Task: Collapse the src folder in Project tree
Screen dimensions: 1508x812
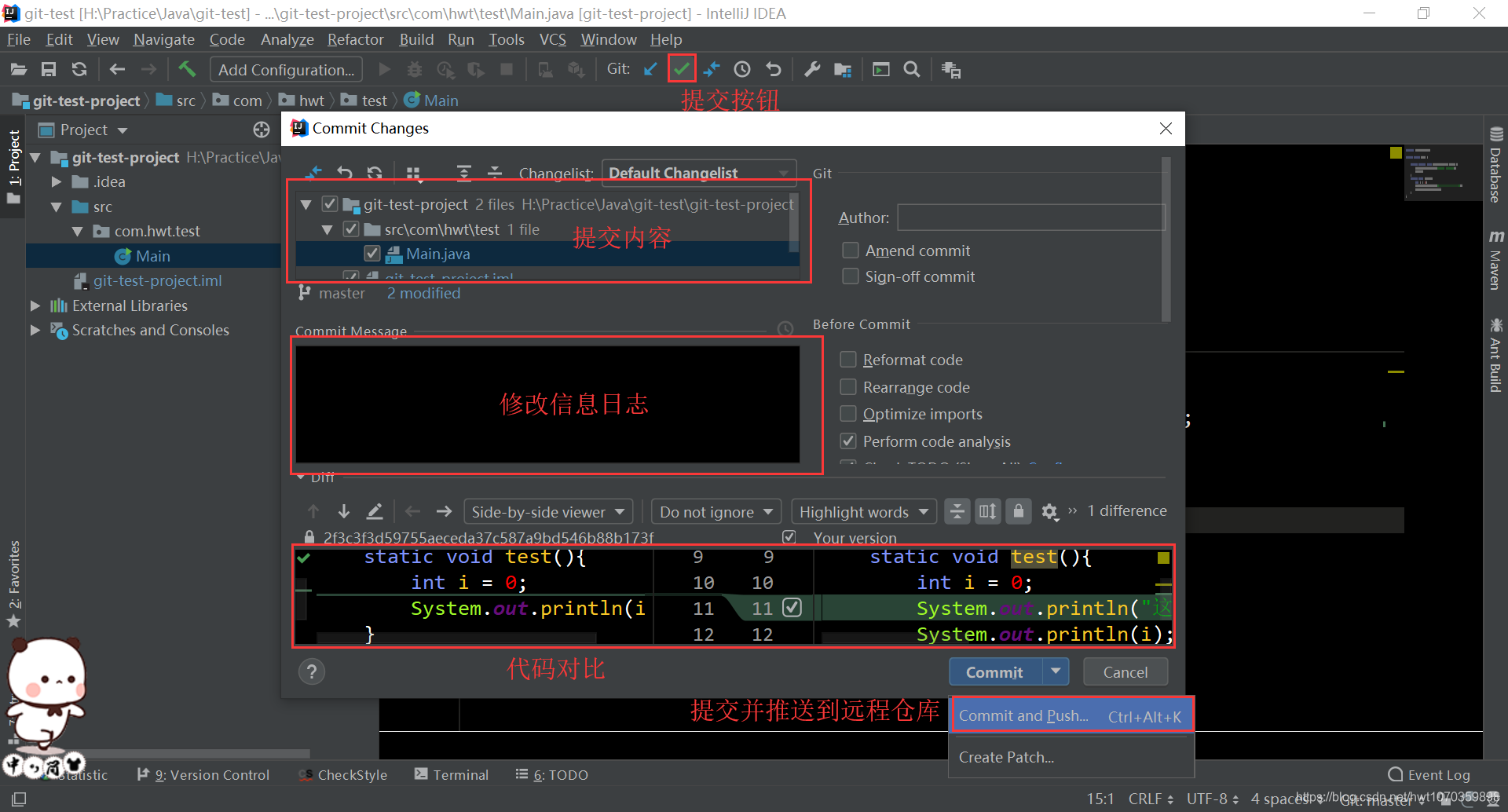Action: click(x=57, y=207)
